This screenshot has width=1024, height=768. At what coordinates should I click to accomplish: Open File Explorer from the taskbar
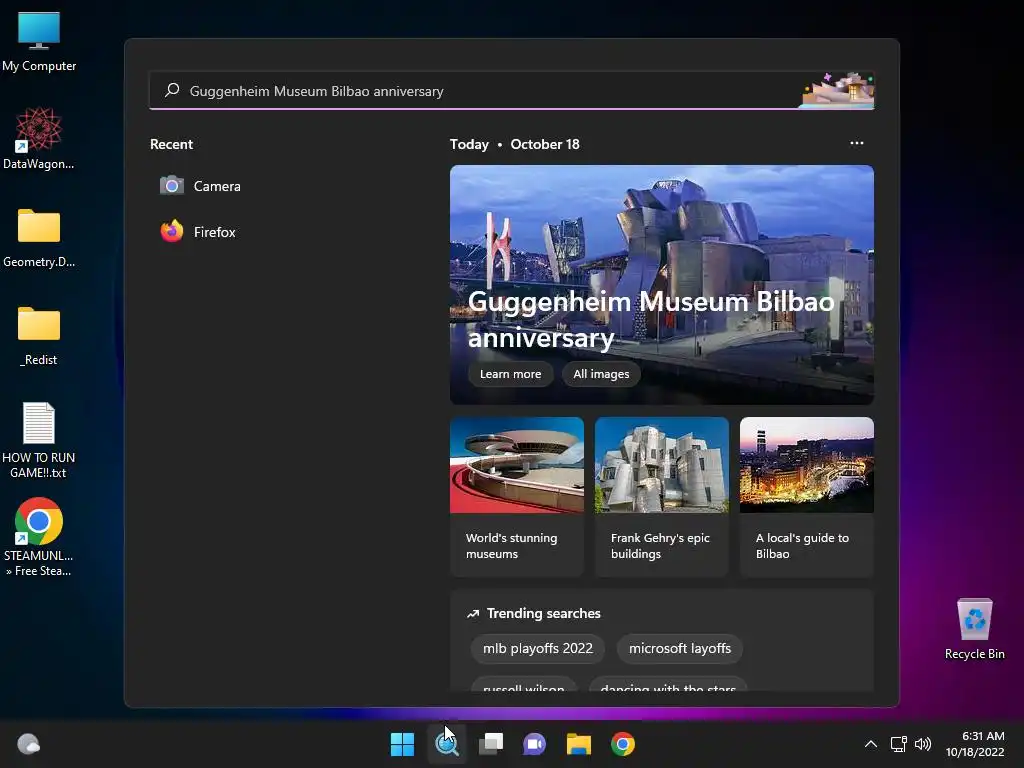[579, 744]
